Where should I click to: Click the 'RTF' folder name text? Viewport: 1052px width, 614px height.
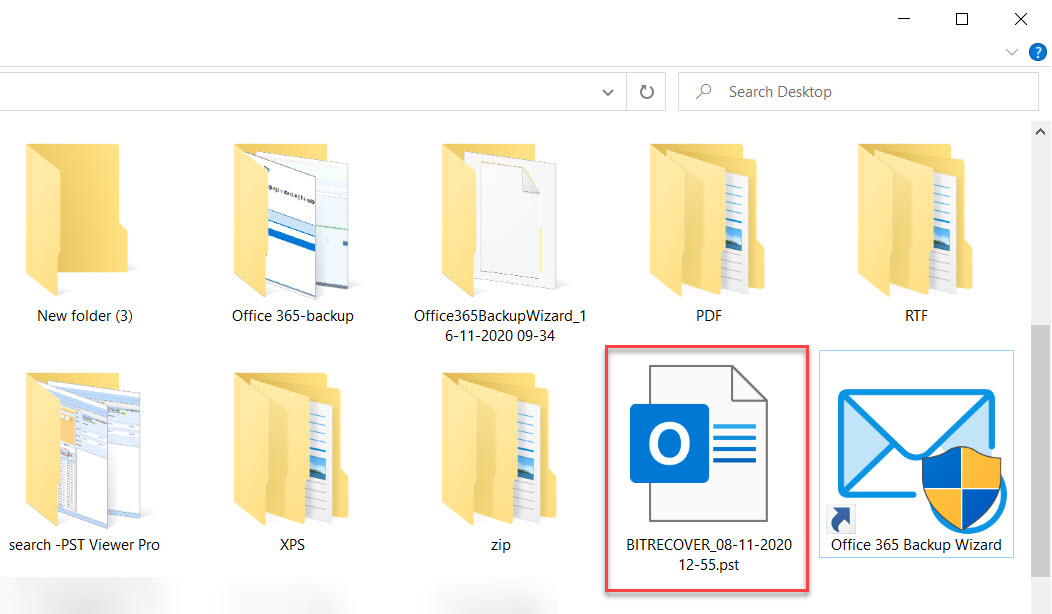click(x=916, y=316)
